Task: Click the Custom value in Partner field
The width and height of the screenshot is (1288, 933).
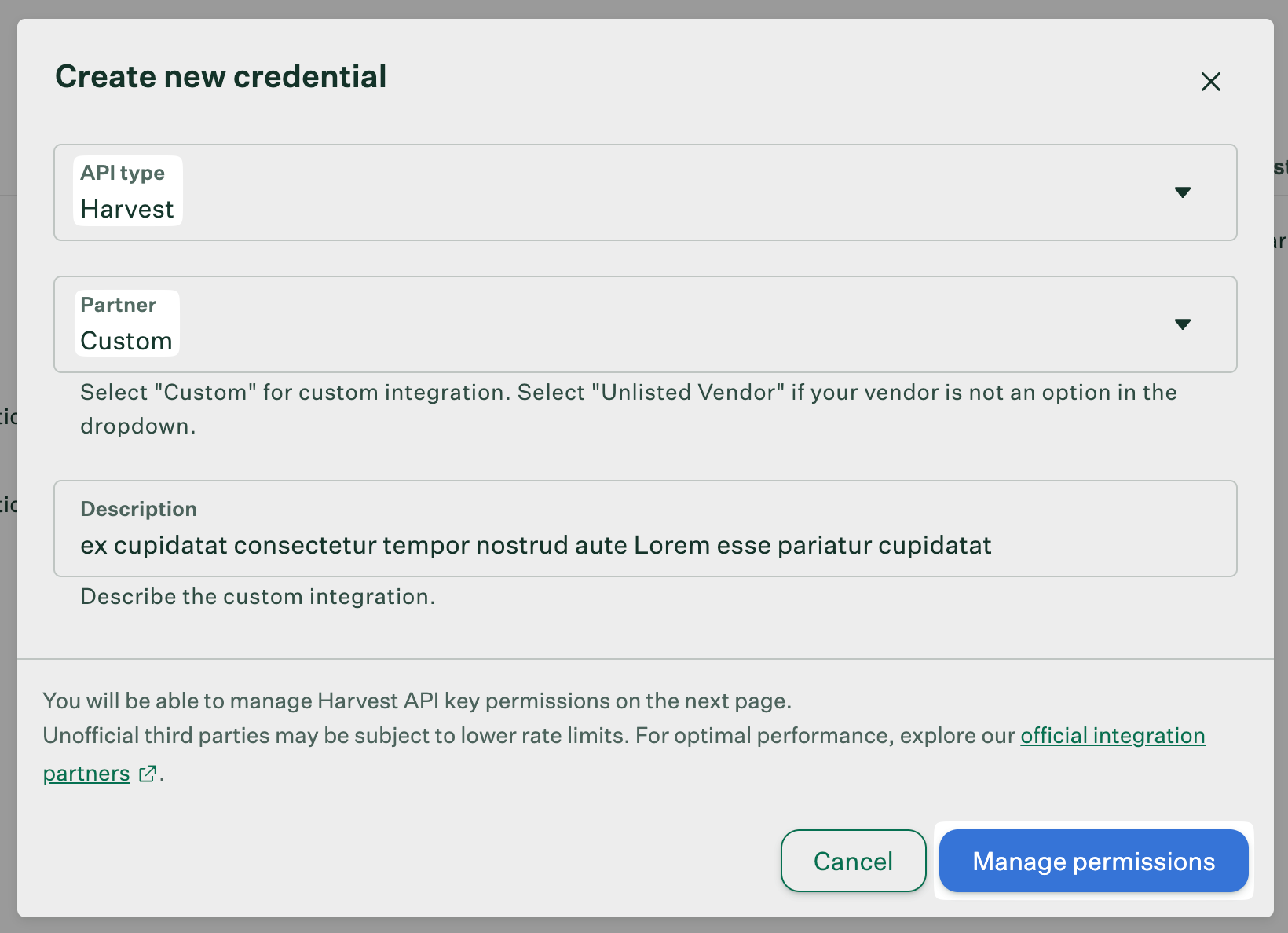Action: 126,342
